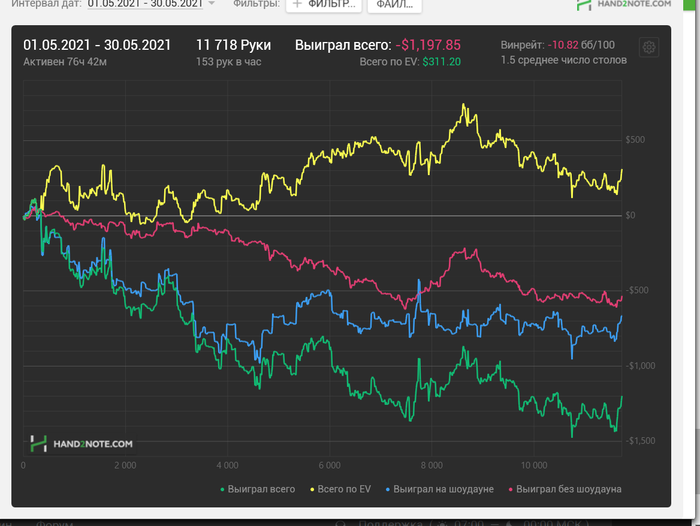Click the -$1,500 y-axis label

tap(640, 441)
